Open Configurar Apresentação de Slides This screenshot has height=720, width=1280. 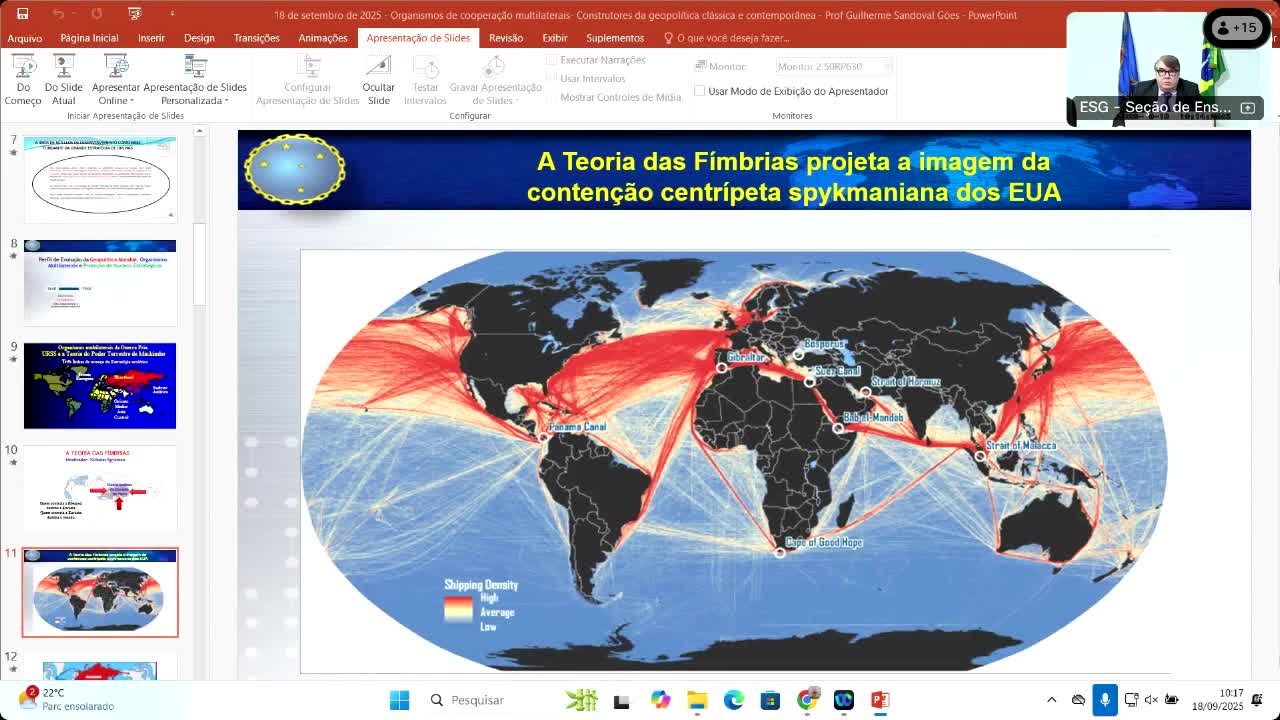[308, 79]
